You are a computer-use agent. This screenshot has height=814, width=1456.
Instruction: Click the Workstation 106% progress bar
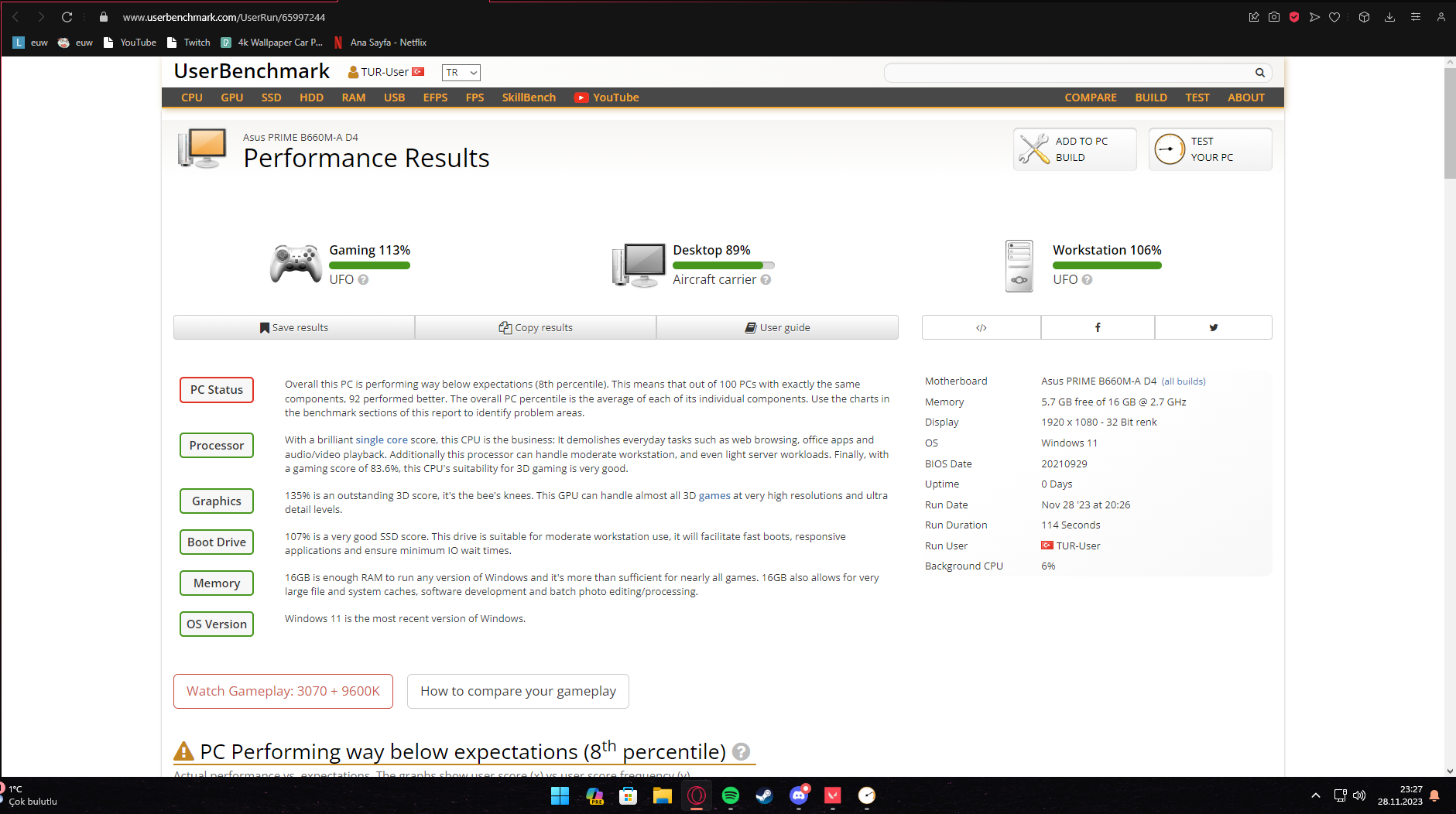pos(1107,265)
